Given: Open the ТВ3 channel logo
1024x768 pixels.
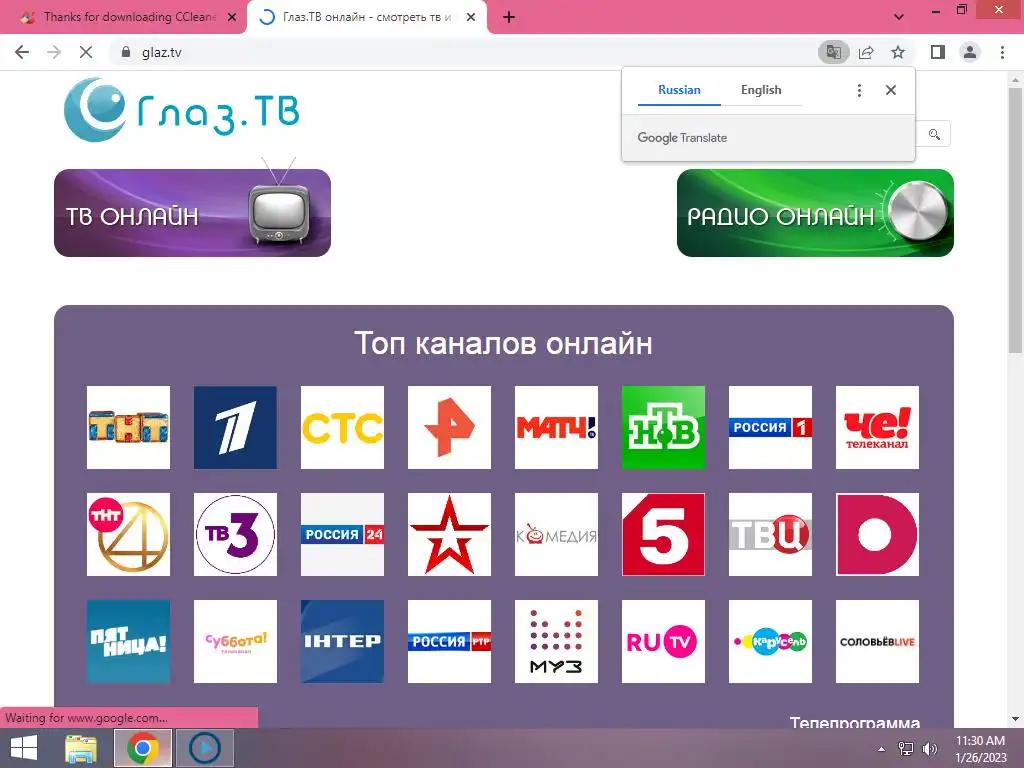Looking at the screenshot, I should tap(235, 534).
